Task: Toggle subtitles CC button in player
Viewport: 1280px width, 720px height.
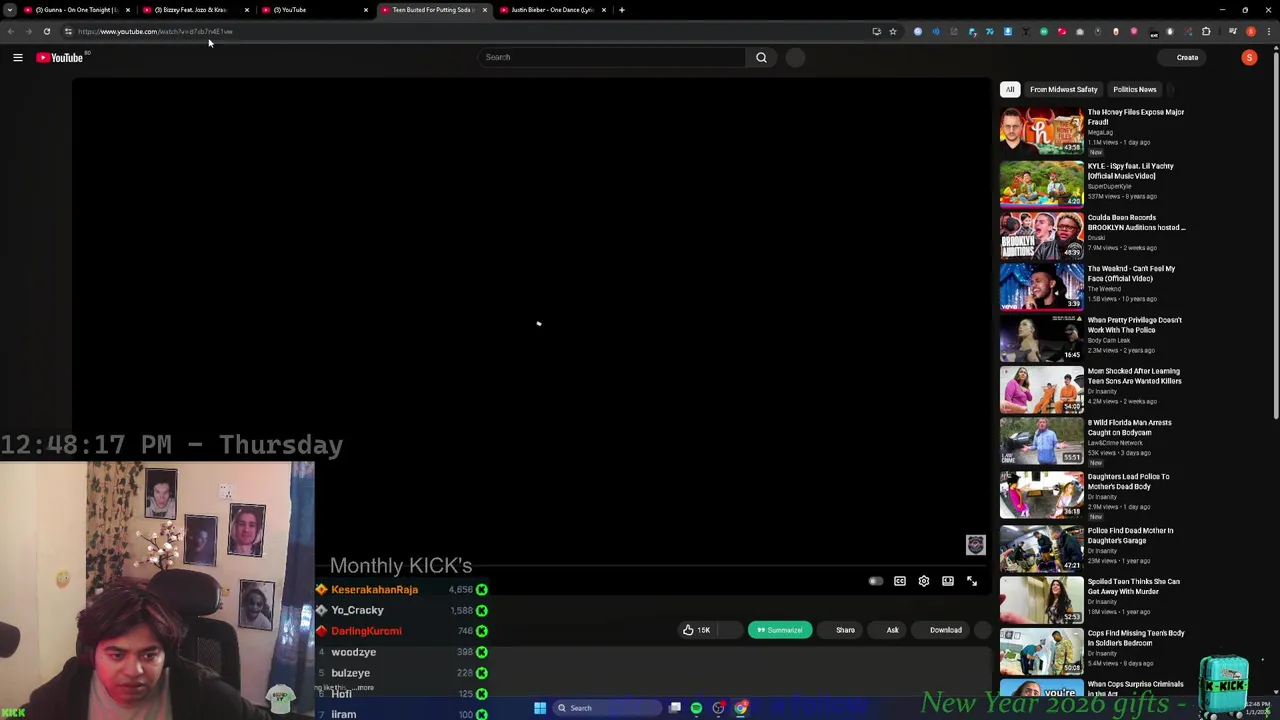Action: [x=899, y=581]
